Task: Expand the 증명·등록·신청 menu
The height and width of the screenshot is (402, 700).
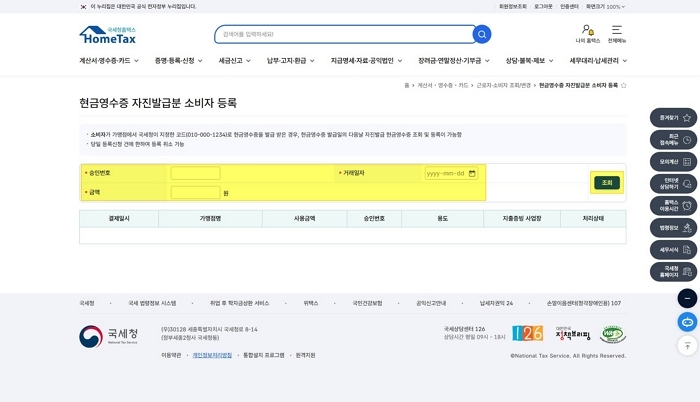Action: tap(179, 61)
